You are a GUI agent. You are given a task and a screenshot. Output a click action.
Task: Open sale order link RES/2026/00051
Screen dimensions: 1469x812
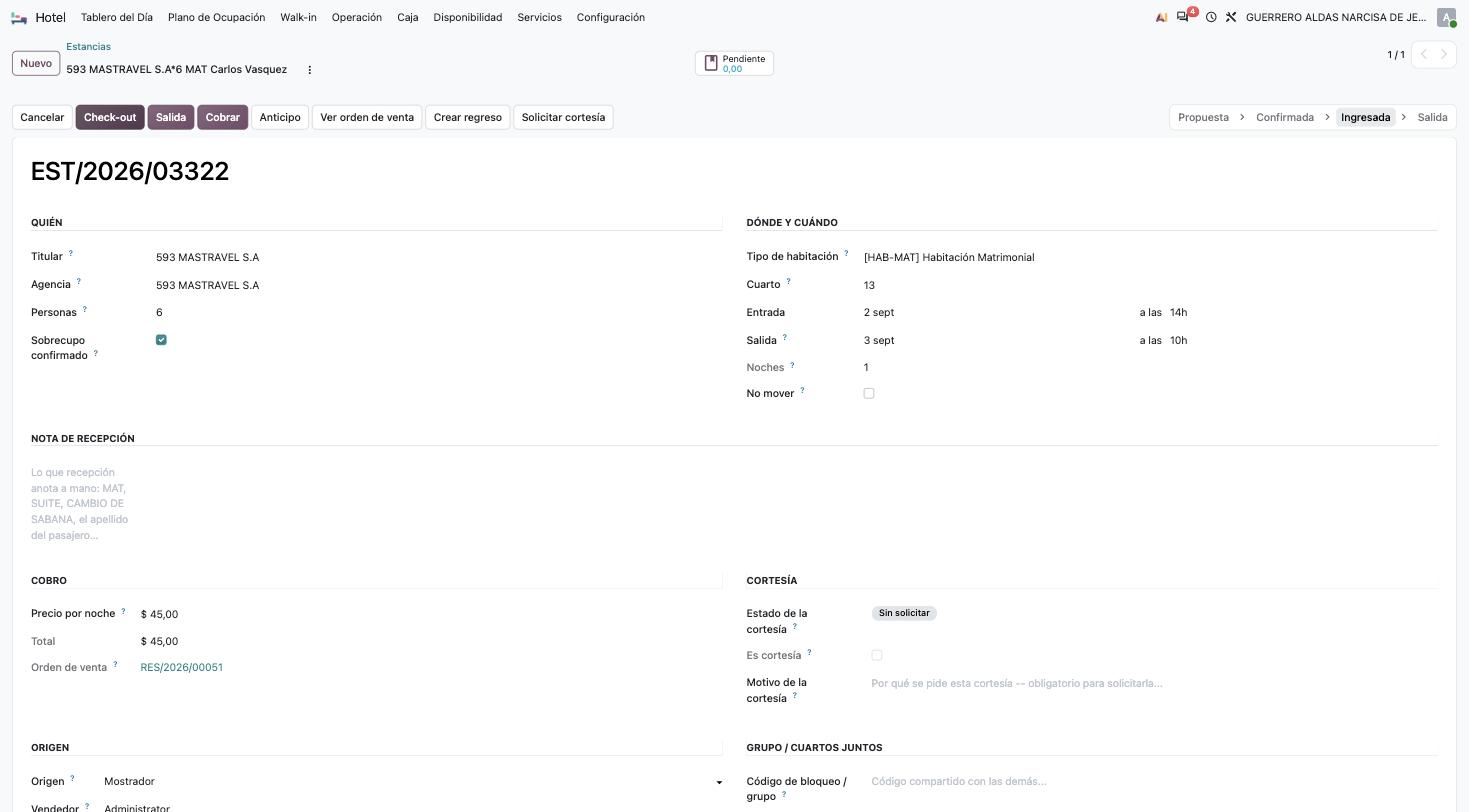coord(182,667)
